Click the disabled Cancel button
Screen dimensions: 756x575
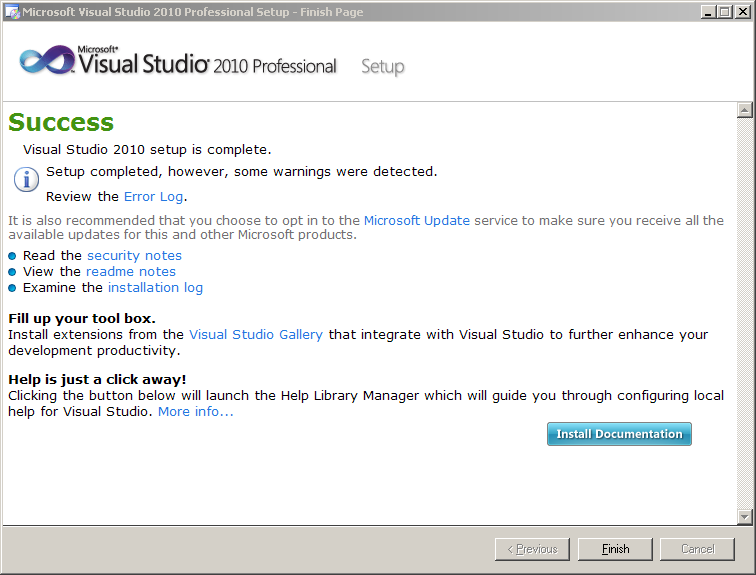[697, 549]
